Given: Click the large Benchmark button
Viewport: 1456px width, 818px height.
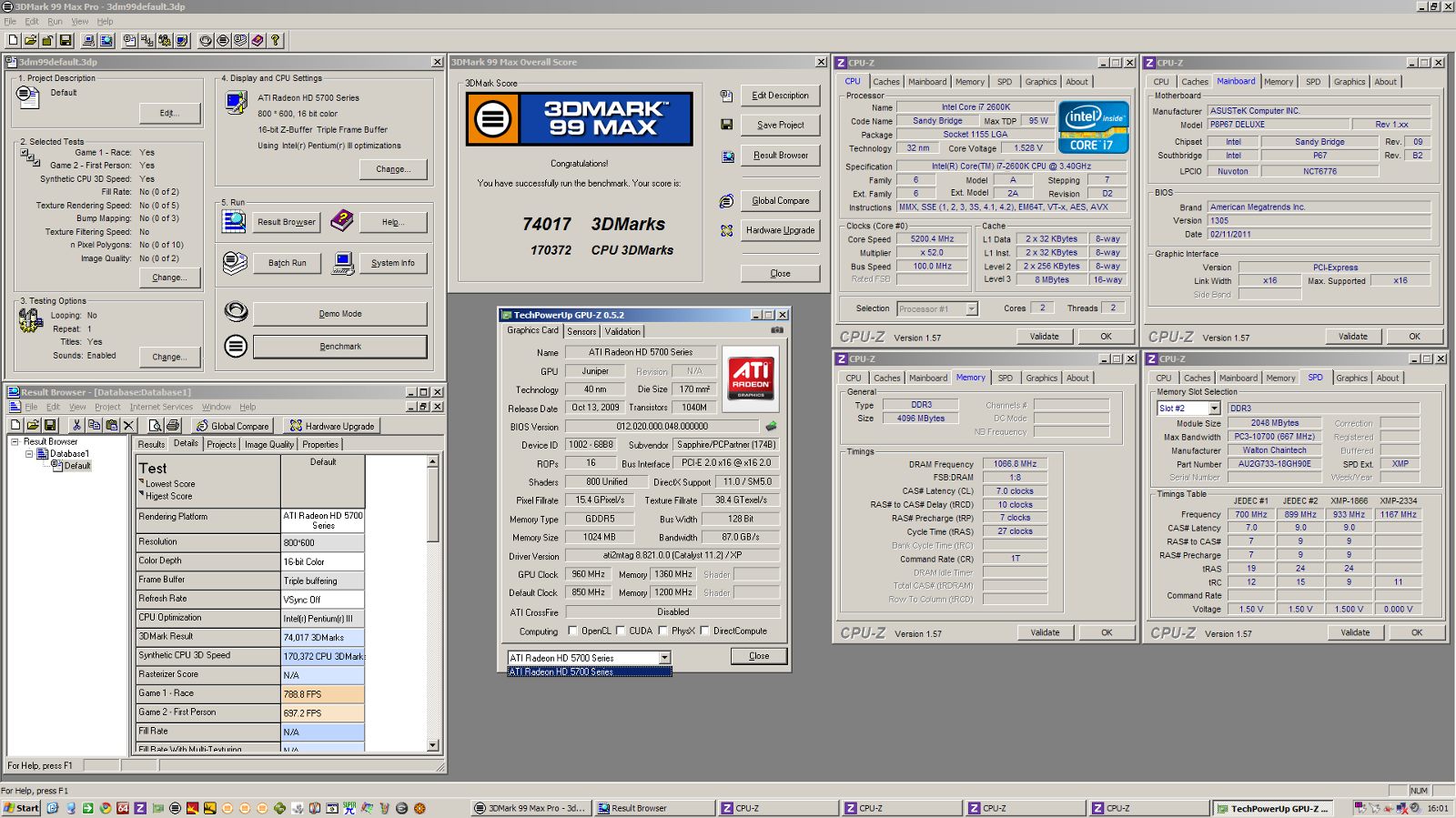Looking at the screenshot, I should coord(340,347).
